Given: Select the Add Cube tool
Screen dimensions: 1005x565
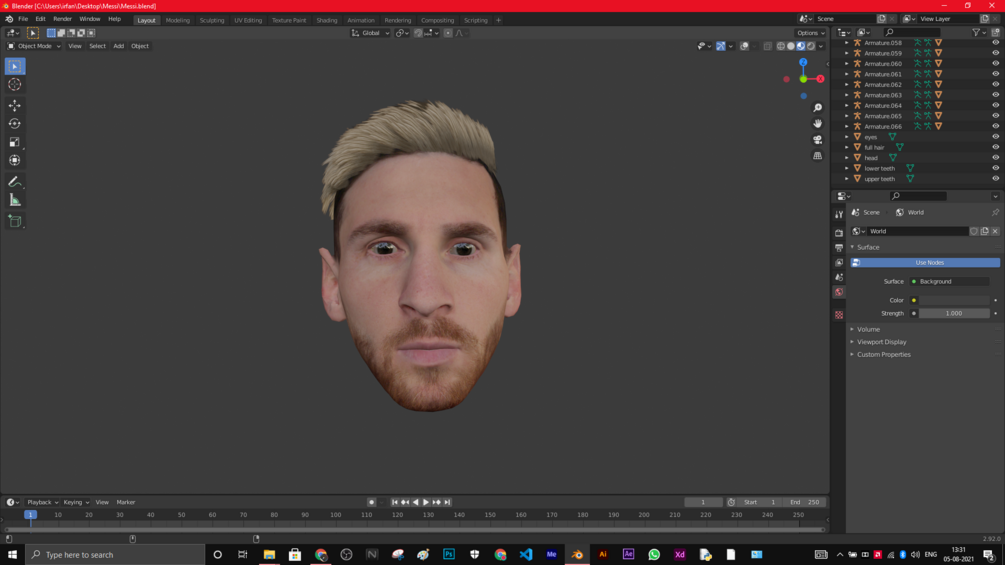Looking at the screenshot, I should tap(15, 222).
